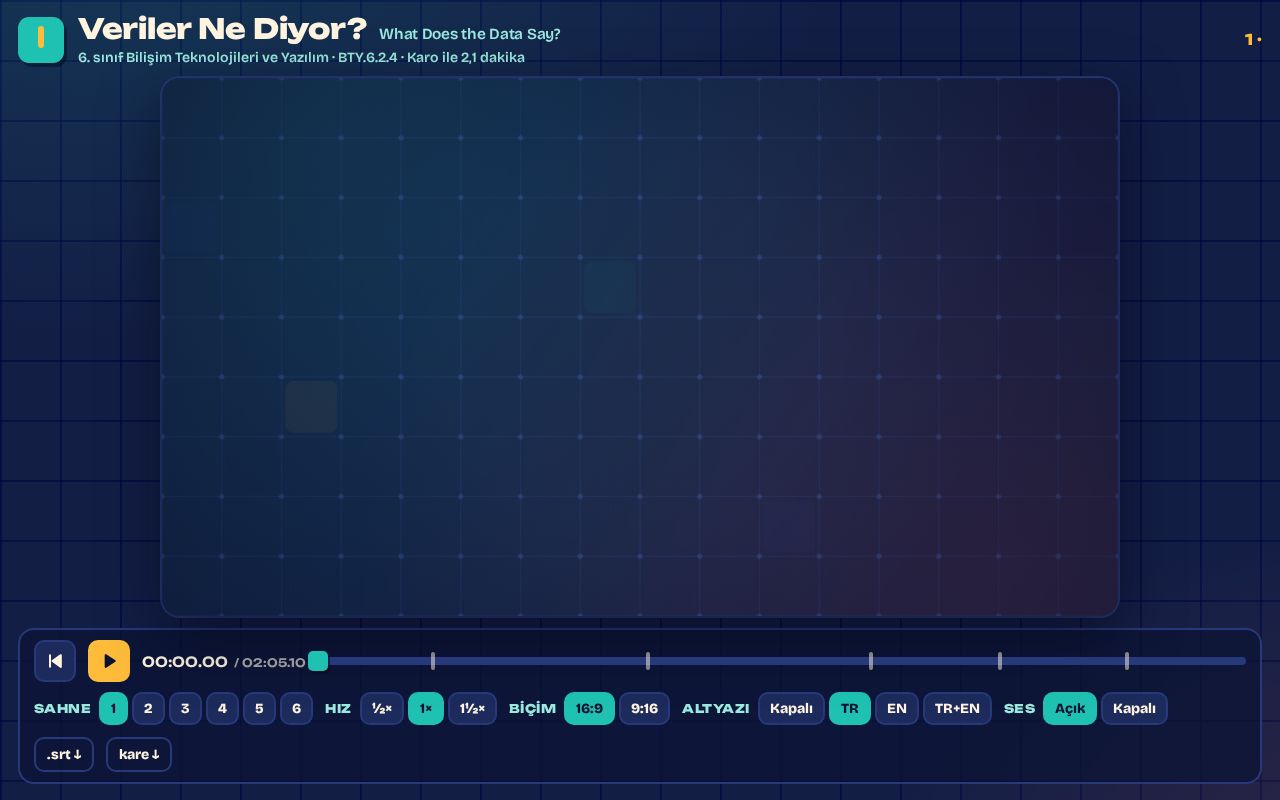Click the teal timeline scrubber handle
The width and height of the screenshot is (1280, 800).
[x=318, y=661]
